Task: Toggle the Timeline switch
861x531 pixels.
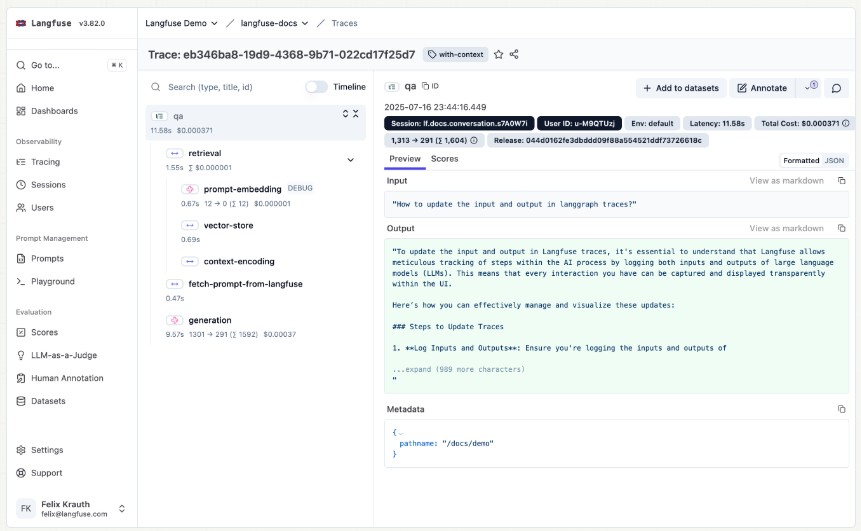Action: pyautogui.click(x=316, y=87)
